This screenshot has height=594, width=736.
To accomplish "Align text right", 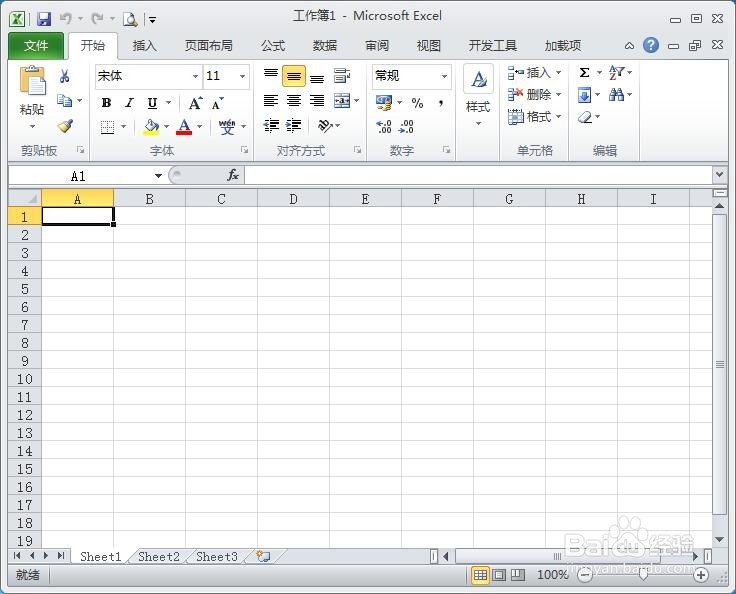I will click(x=317, y=100).
